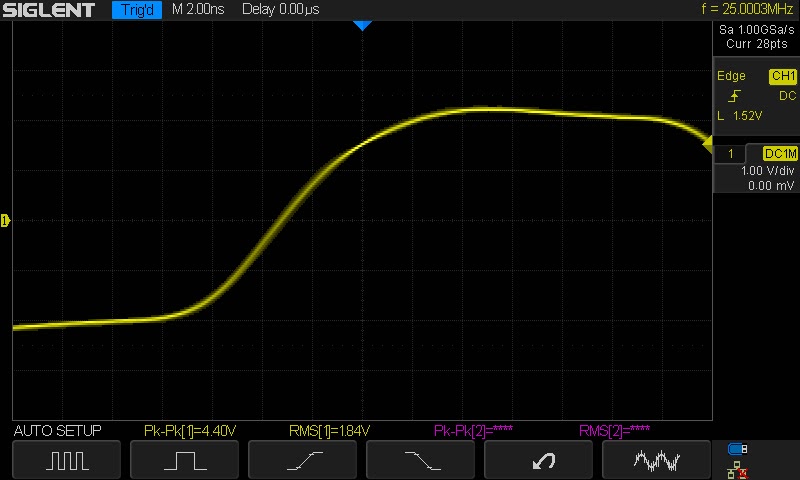The height and width of the screenshot is (480, 800).
Task: Click the Pk-Pk[1]=4.40V measurement
Action: (190, 431)
